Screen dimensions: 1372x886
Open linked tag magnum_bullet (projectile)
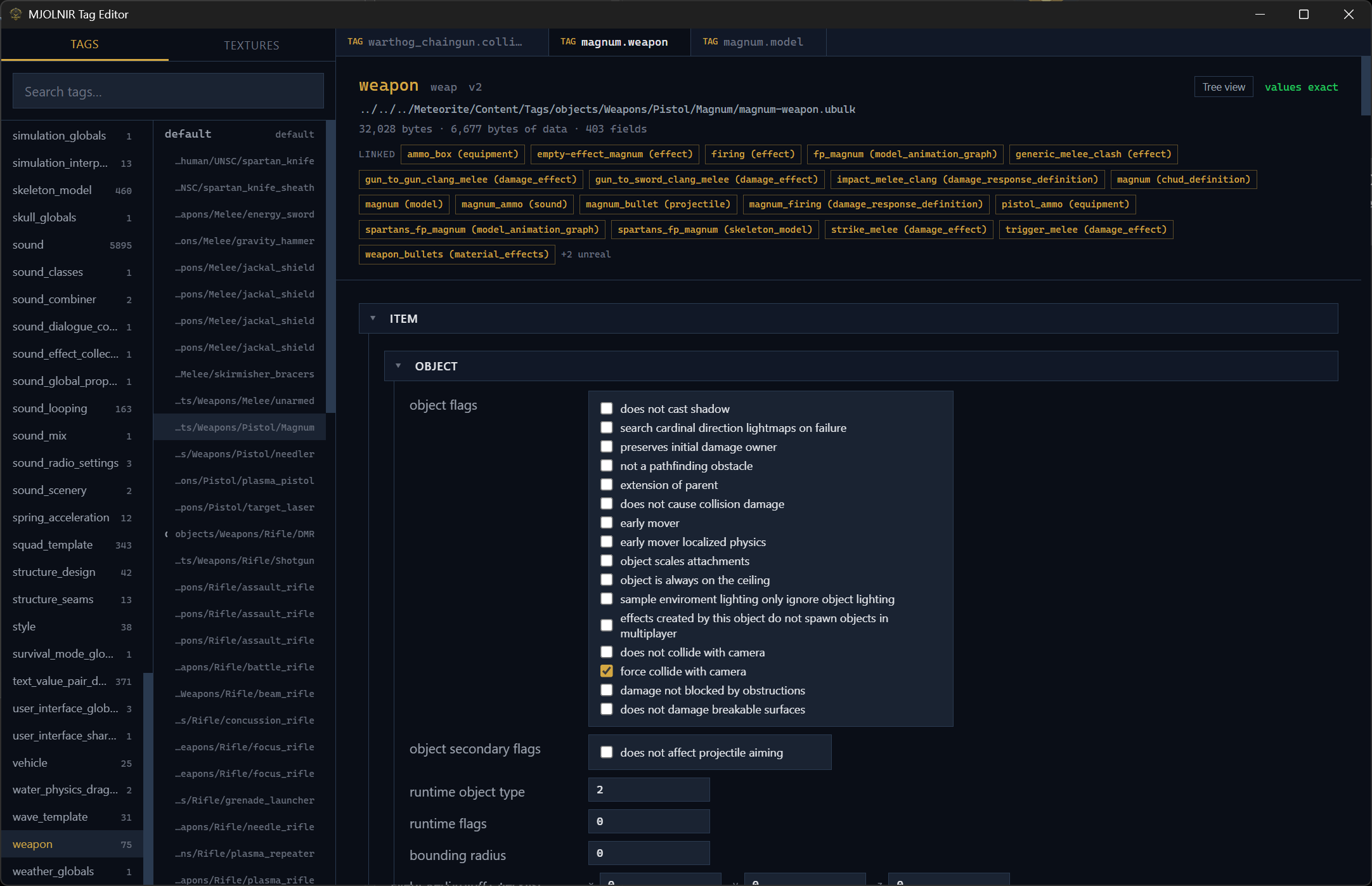click(658, 204)
